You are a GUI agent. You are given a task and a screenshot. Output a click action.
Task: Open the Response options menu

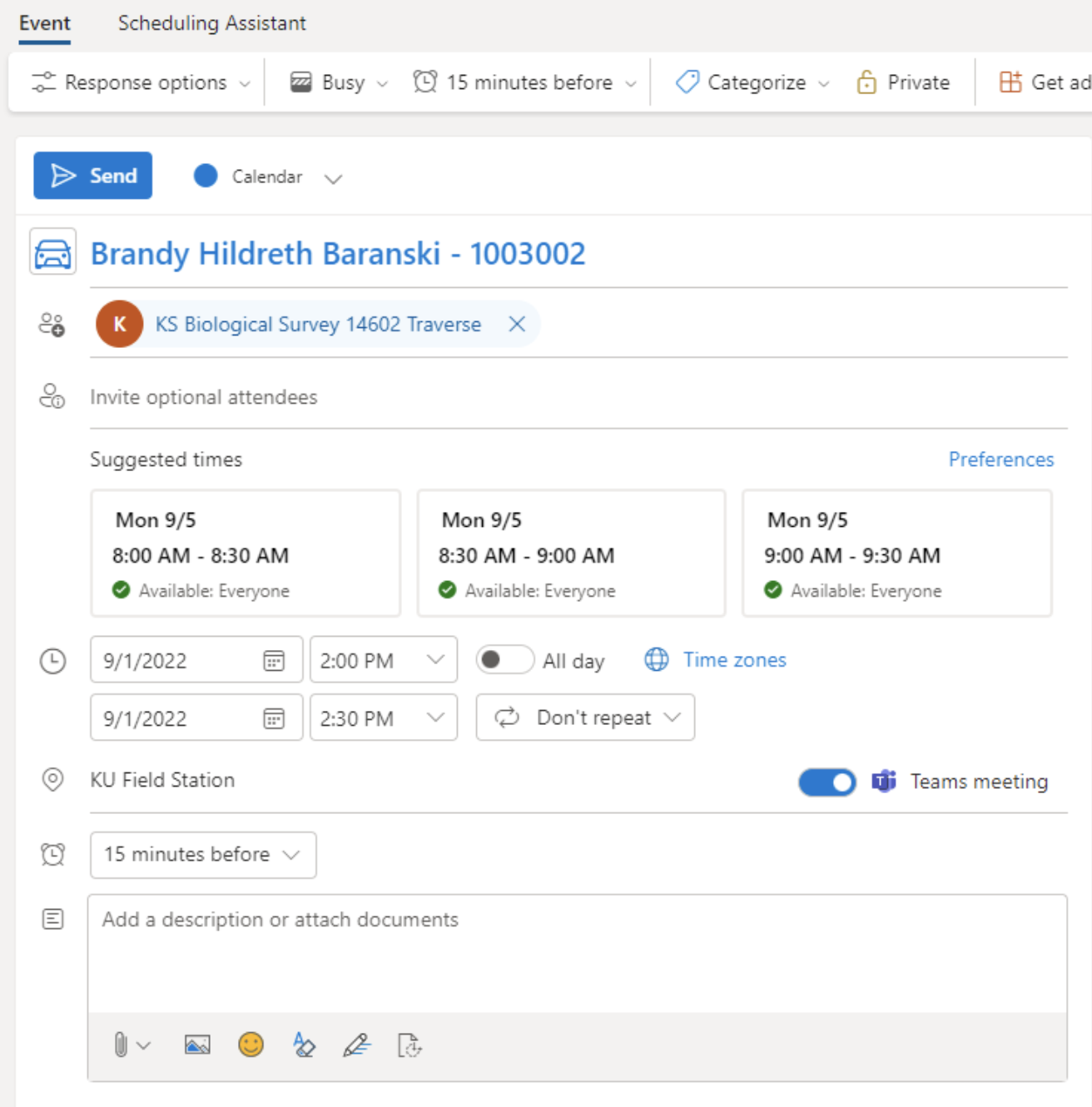tap(141, 82)
